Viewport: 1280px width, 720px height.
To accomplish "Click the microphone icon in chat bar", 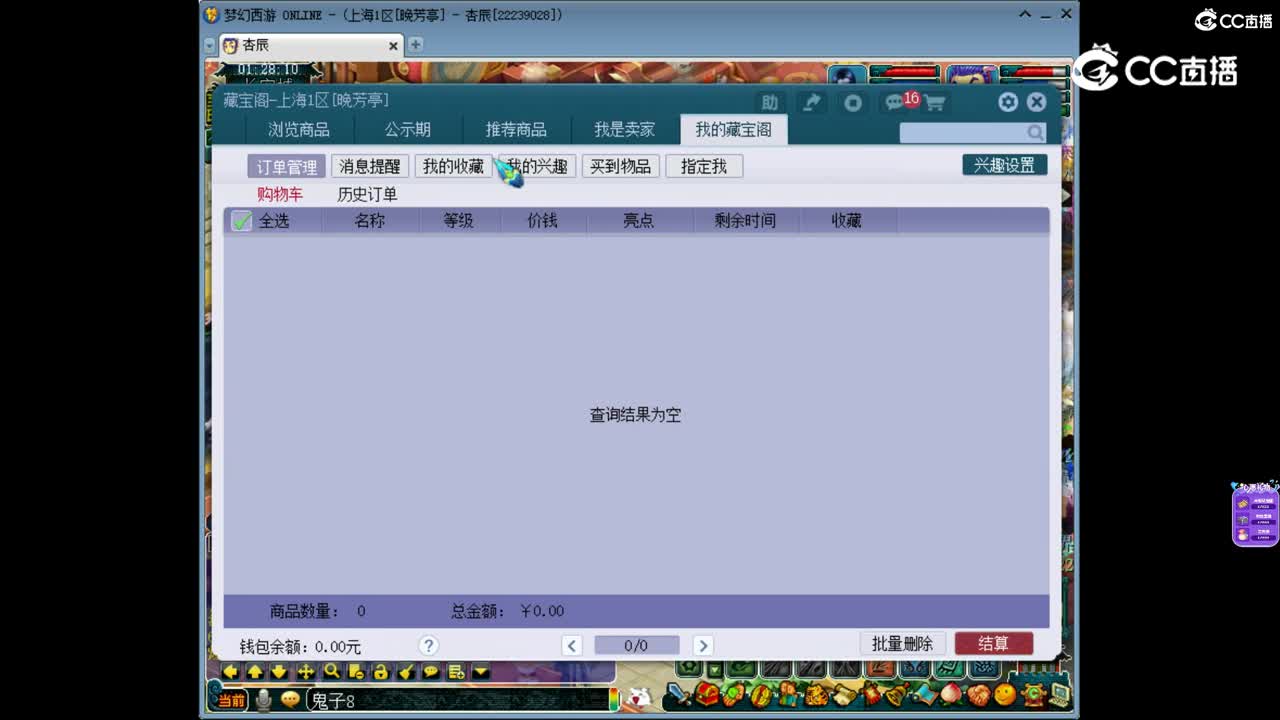I will point(264,700).
